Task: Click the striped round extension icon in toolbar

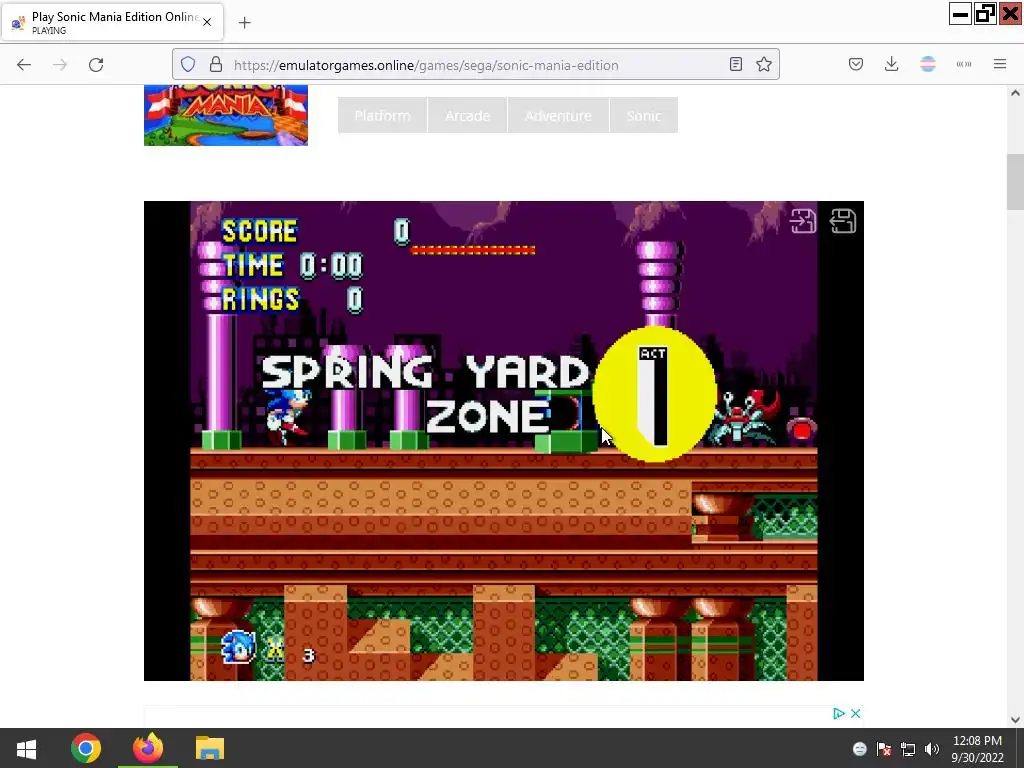Action: click(928, 64)
